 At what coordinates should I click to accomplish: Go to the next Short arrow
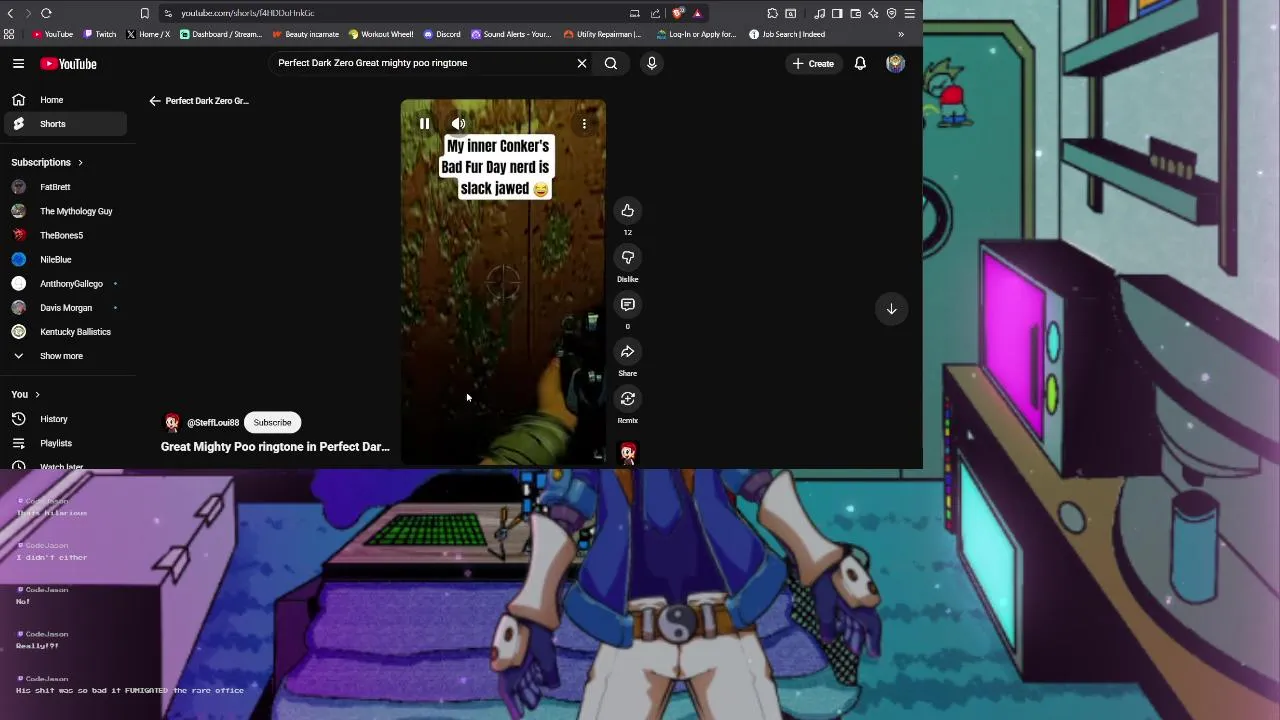tap(891, 308)
